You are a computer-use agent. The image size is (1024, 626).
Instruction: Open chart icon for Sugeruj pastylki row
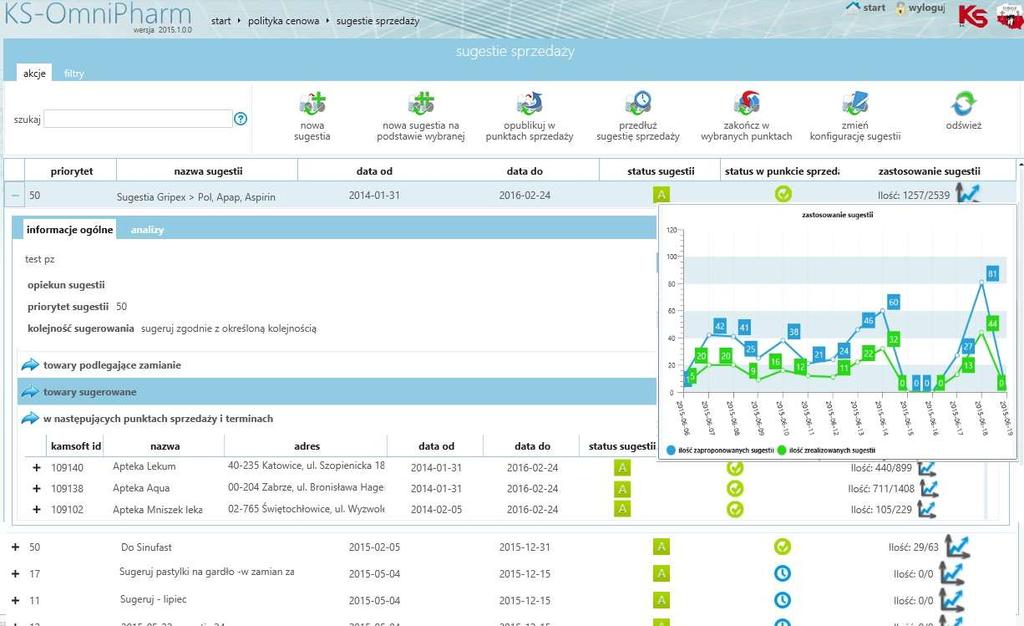pos(952,574)
